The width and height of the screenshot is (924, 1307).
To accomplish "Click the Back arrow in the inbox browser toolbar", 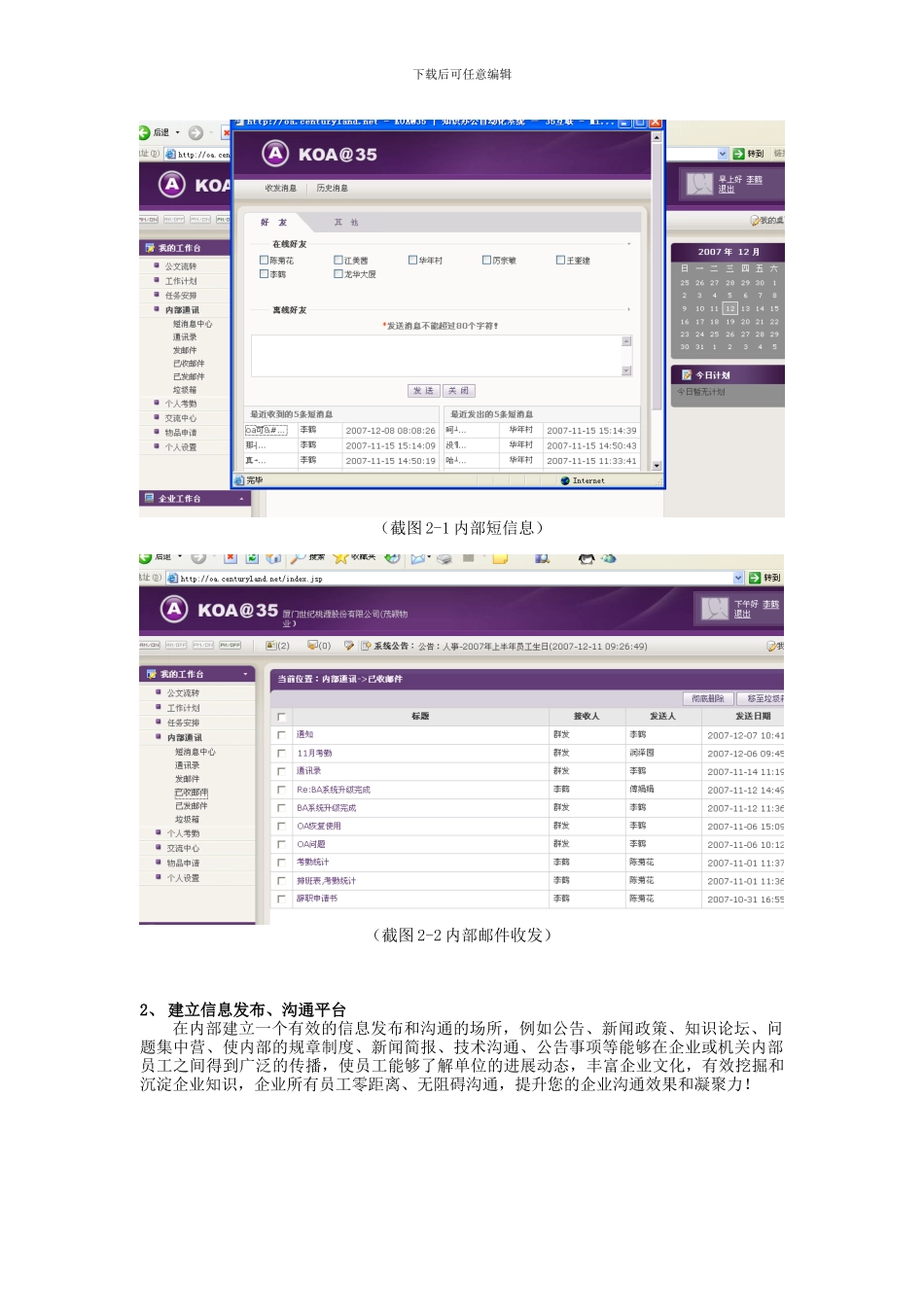I will tap(145, 558).
